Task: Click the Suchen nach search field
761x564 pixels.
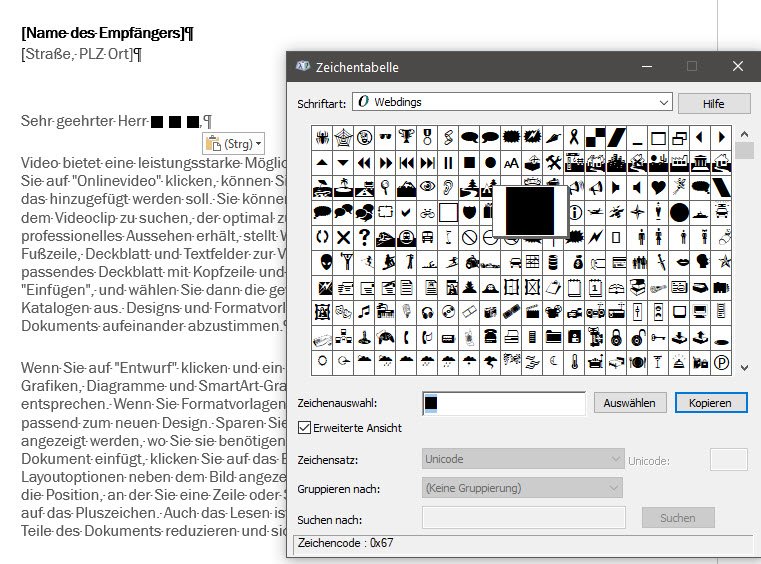Action: 523,518
